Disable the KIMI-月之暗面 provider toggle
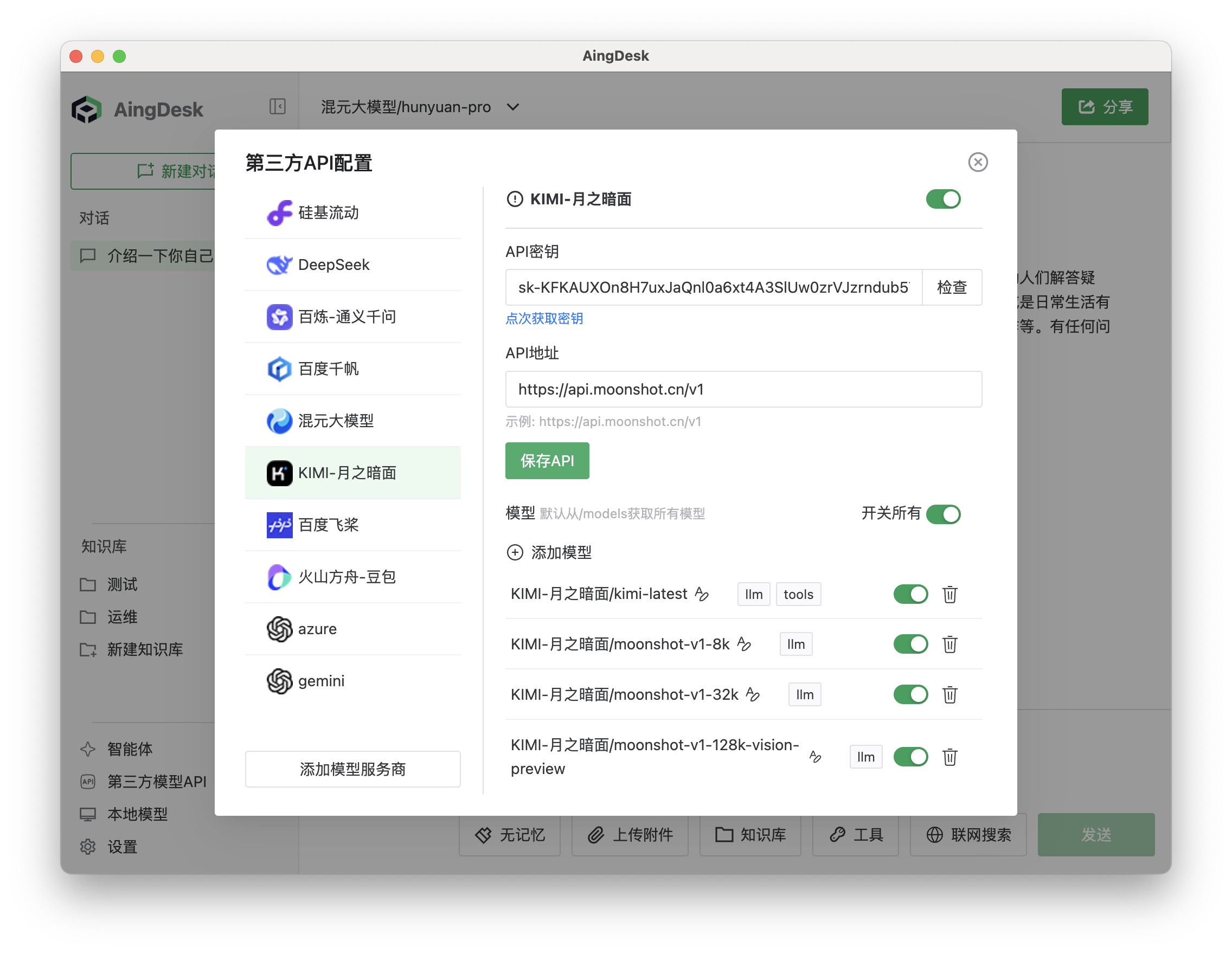Viewport: 1232px width, 954px height. (942, 199)
